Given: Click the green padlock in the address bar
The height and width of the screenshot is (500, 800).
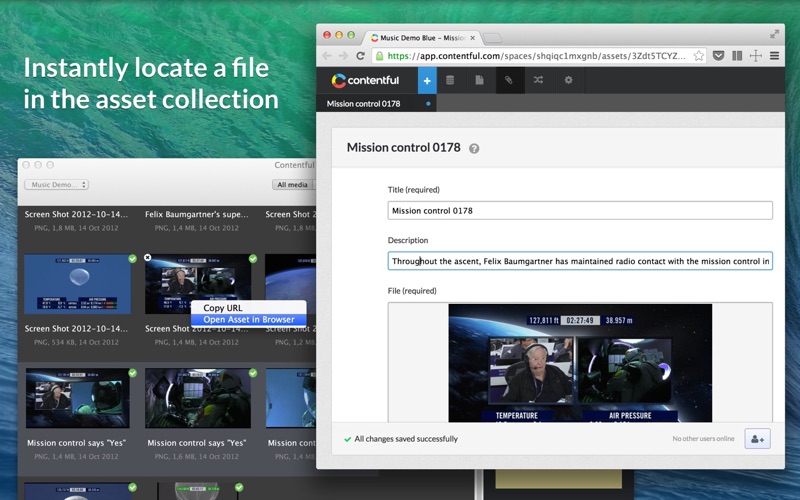Looking at the screenshot, I should point(380,56).
